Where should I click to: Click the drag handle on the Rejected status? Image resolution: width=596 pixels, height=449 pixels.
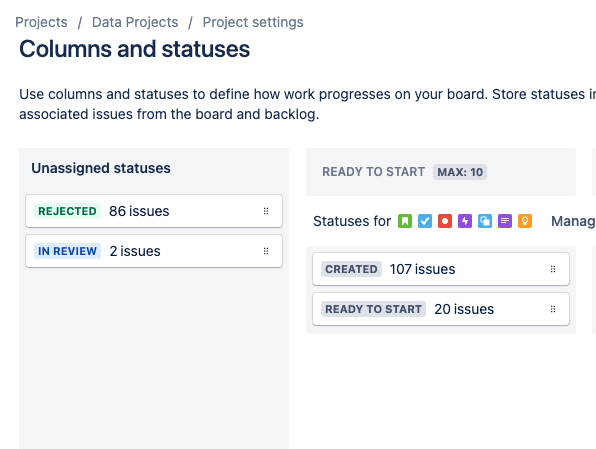(x=266, y=211)
